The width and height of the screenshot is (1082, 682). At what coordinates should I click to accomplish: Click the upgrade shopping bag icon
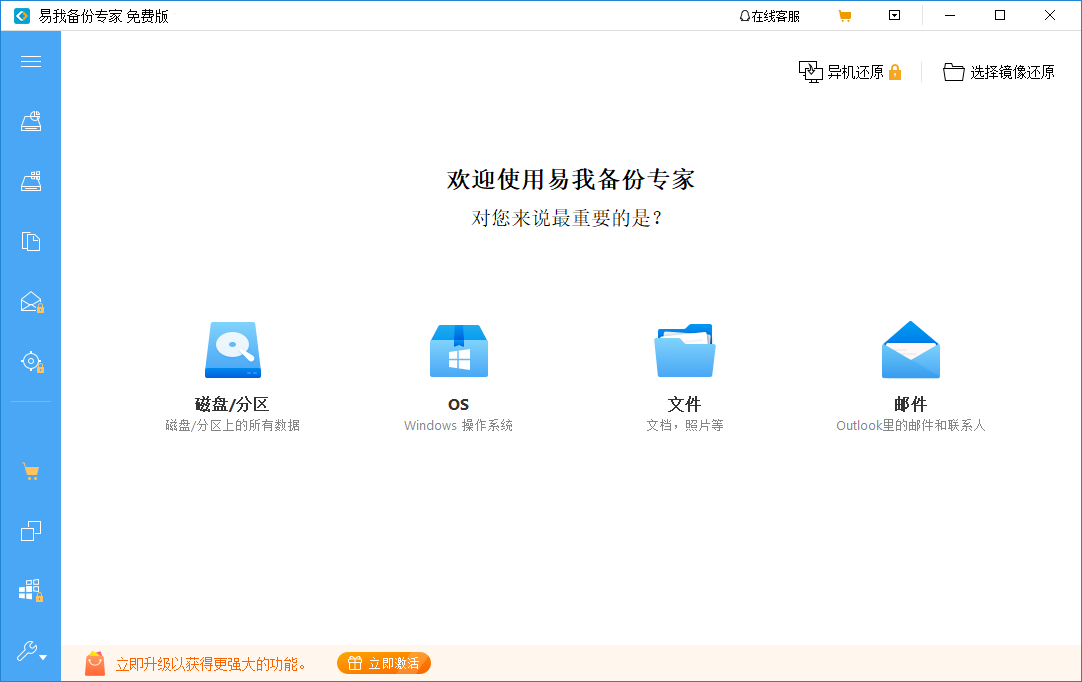[95, 663]
